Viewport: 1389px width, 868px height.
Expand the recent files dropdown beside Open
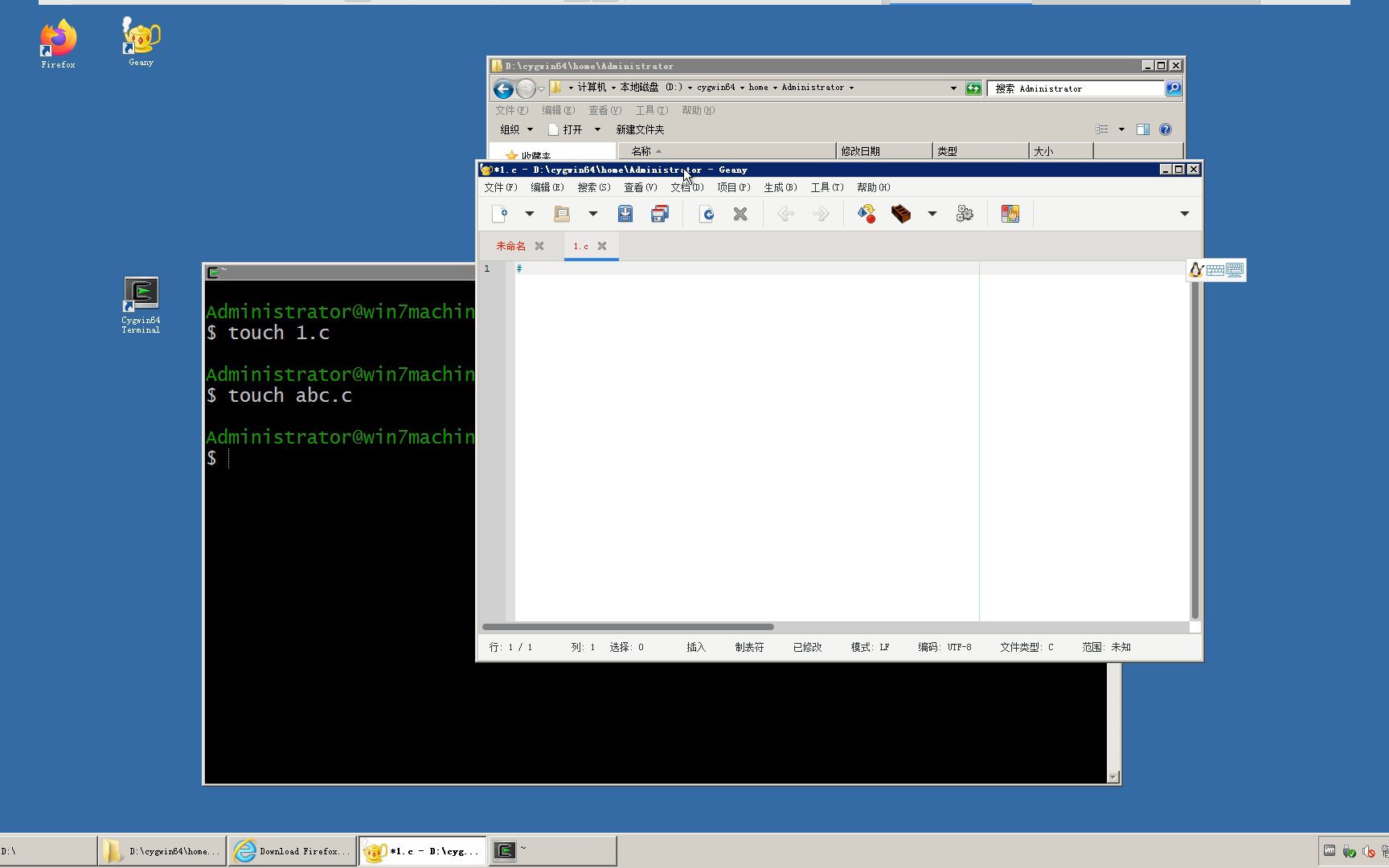tap(592, 214)
